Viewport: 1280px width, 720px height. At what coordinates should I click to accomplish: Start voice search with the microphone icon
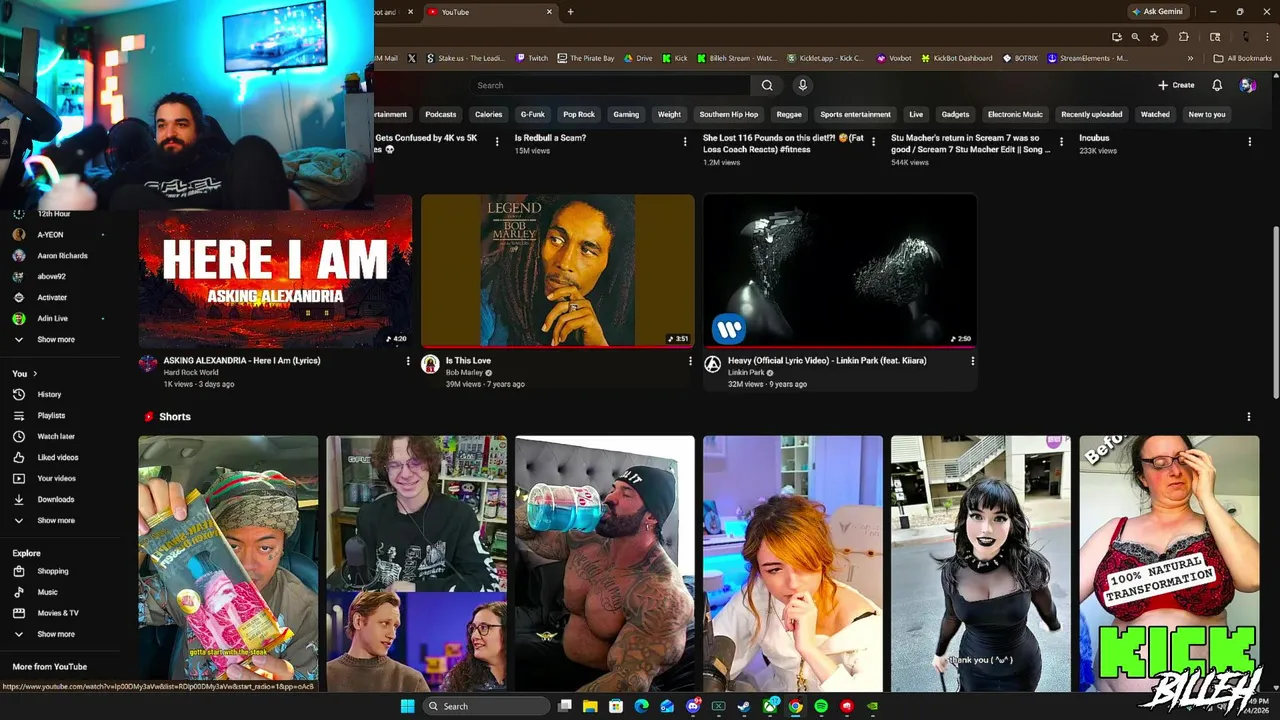[802, 85]
